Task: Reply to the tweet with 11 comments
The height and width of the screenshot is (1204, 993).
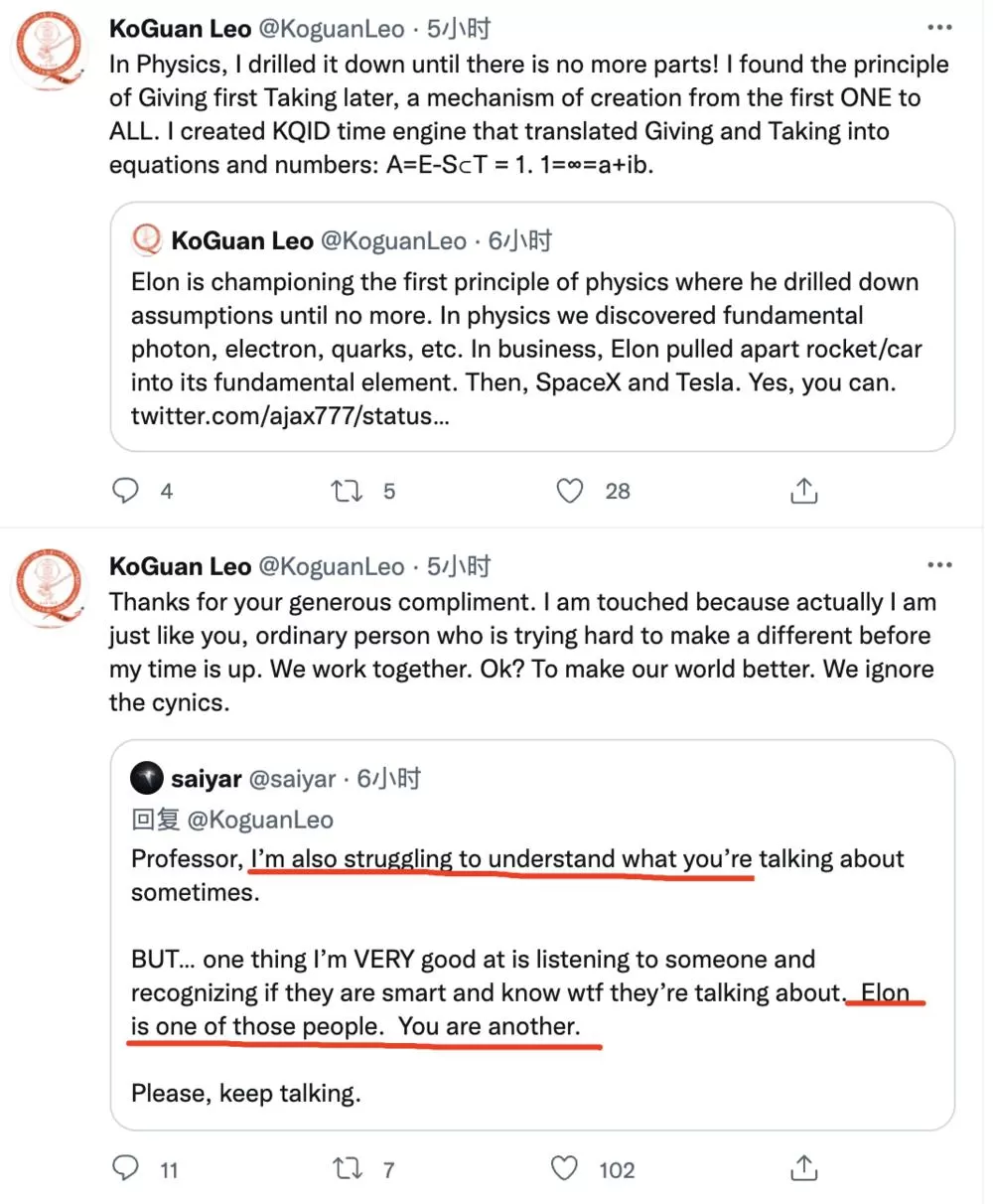Action: (x=126, y=1168)
